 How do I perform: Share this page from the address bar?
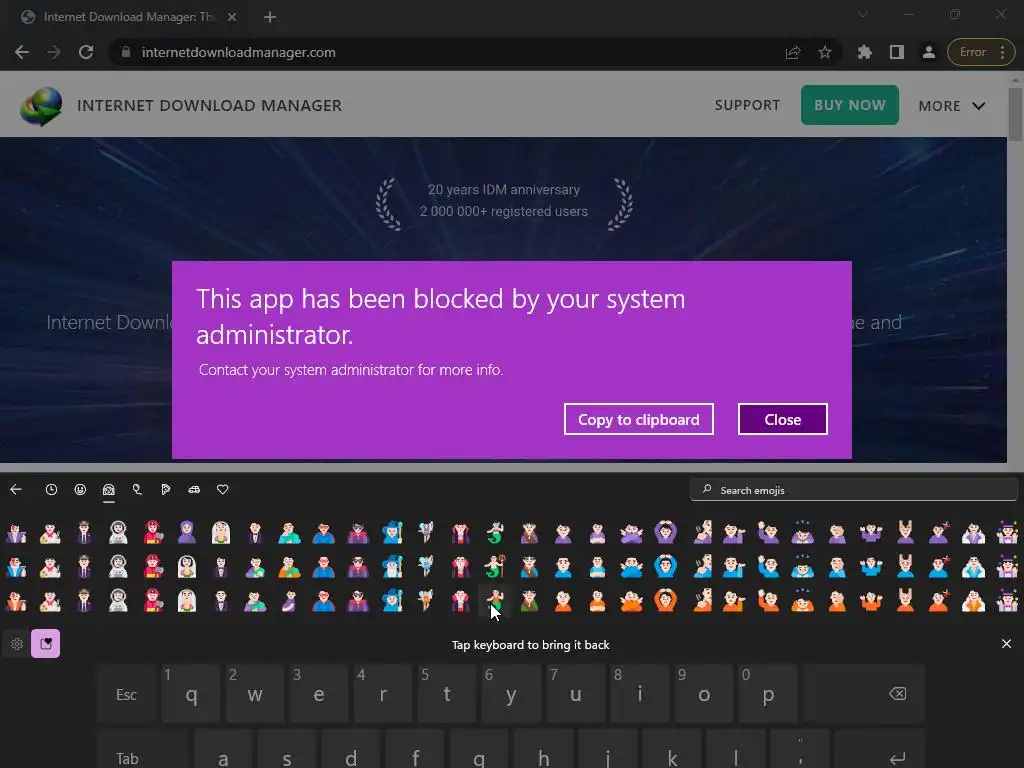(x=793, y=52)
